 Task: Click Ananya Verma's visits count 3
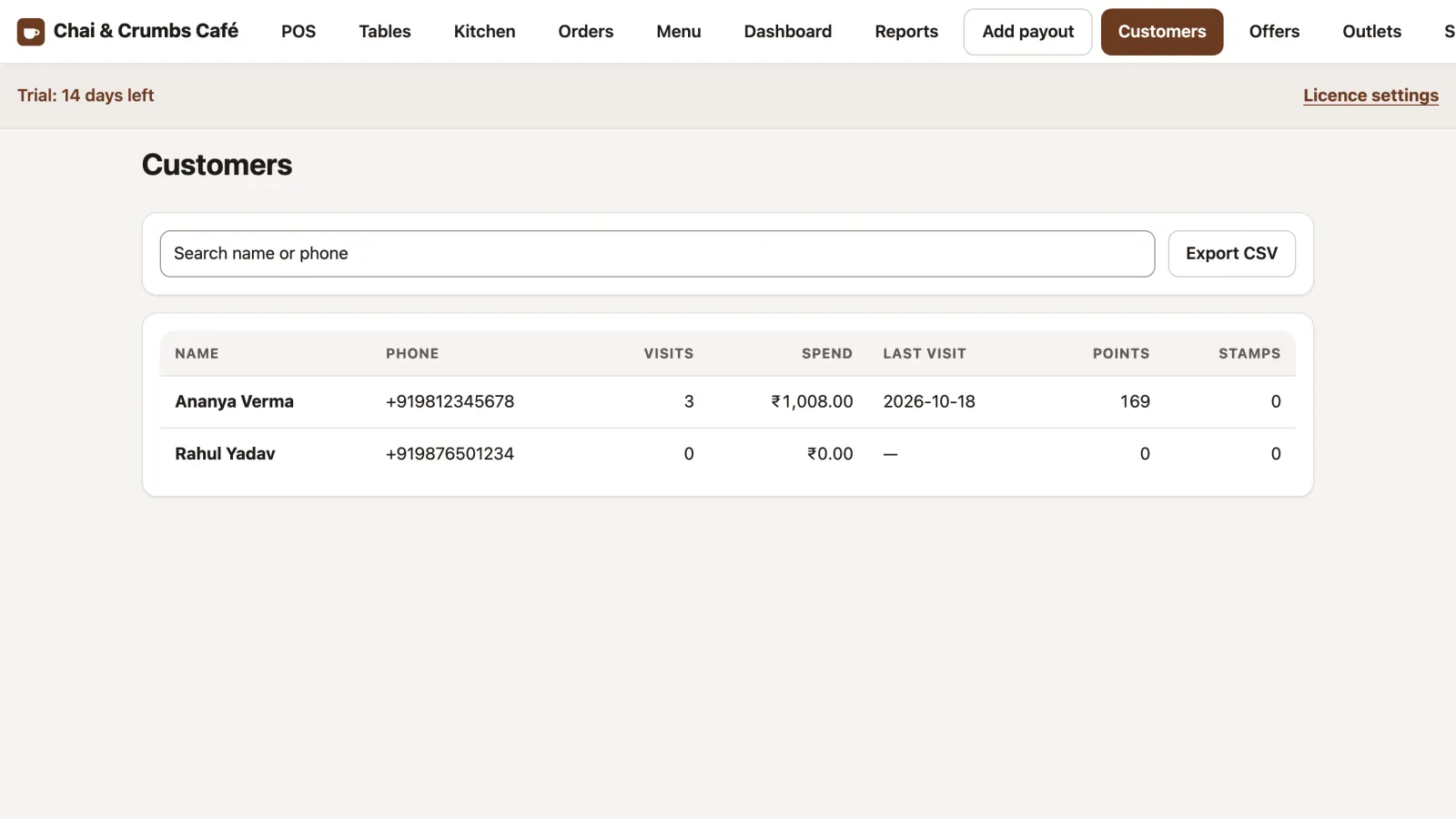coord(689,402)
